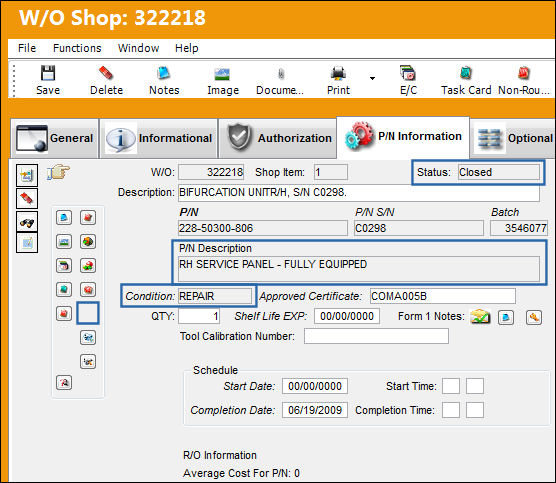
Task: Click the Shelf Life EXP date field
Action: (347, 316)
